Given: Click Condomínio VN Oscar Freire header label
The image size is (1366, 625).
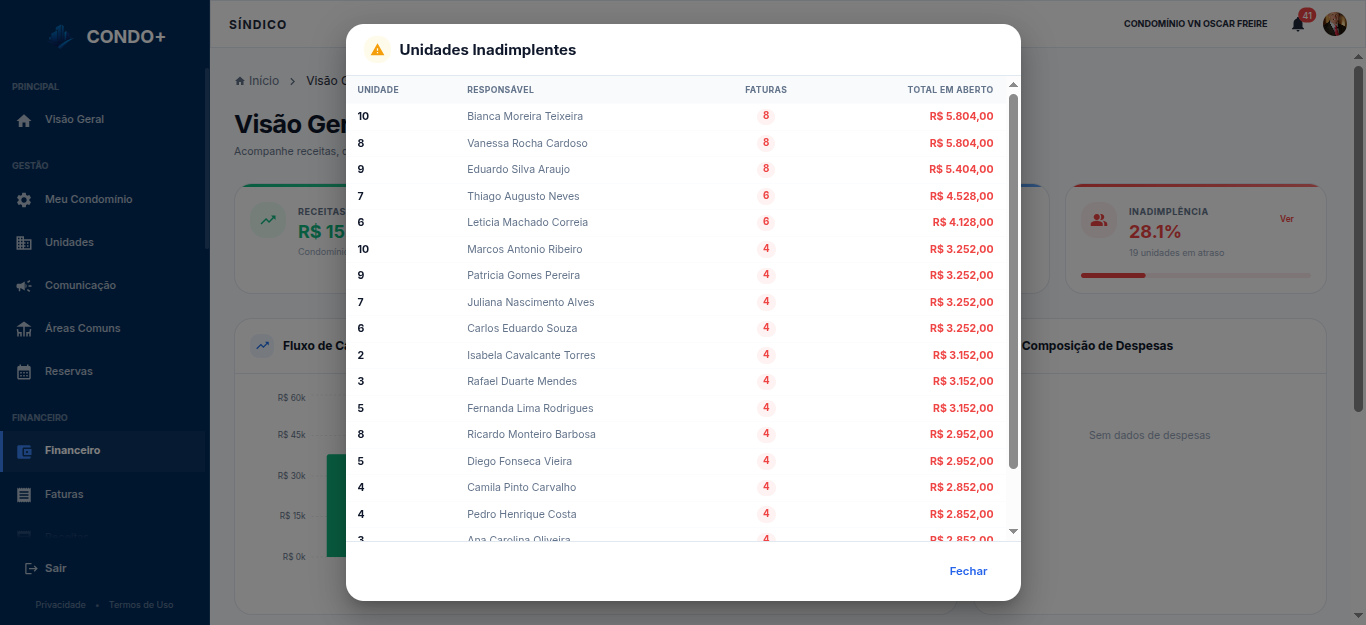Looking at the screenshot, I should tap(1196, 24).
